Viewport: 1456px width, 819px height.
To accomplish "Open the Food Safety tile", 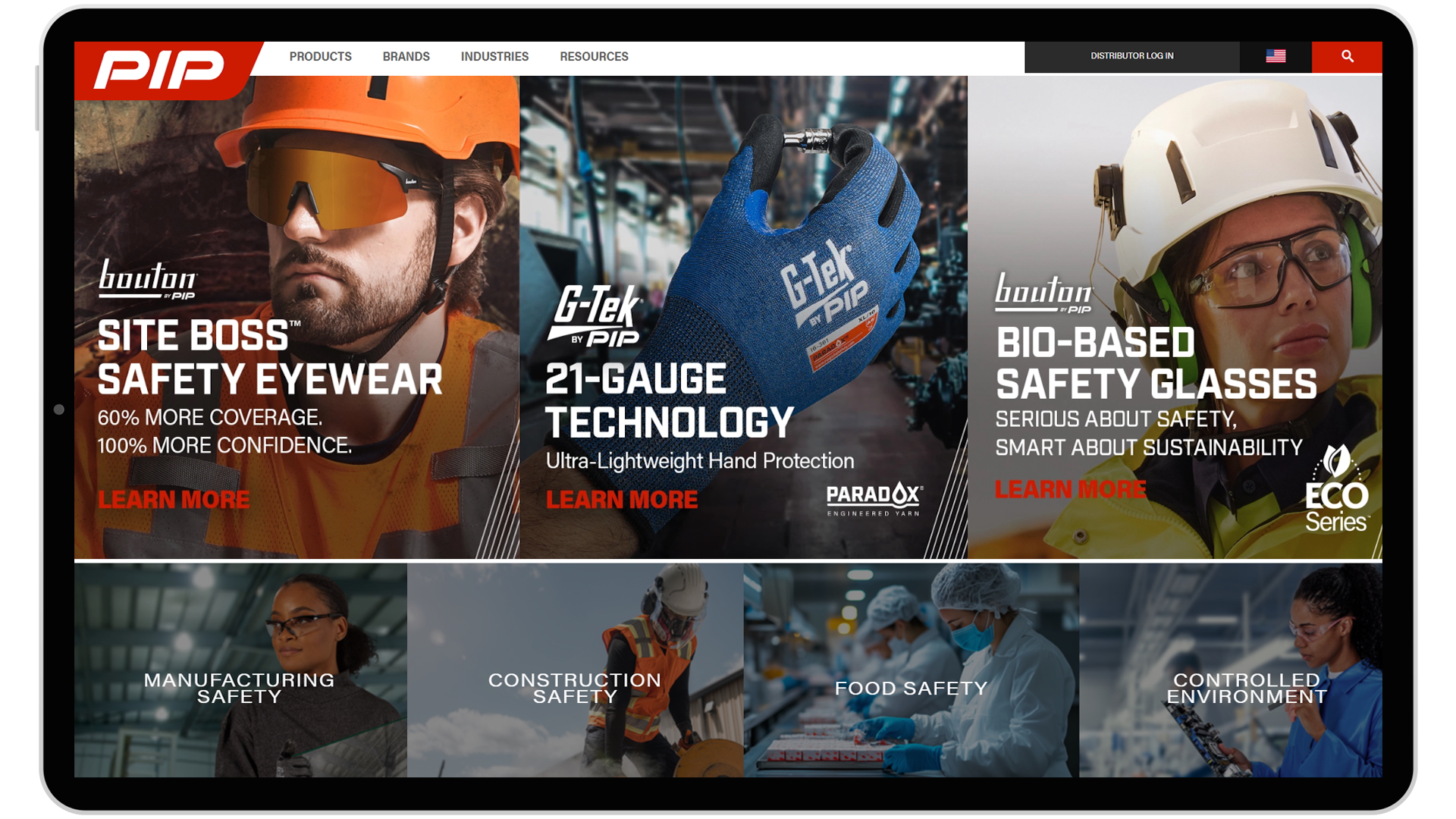I will click(910, 689).
